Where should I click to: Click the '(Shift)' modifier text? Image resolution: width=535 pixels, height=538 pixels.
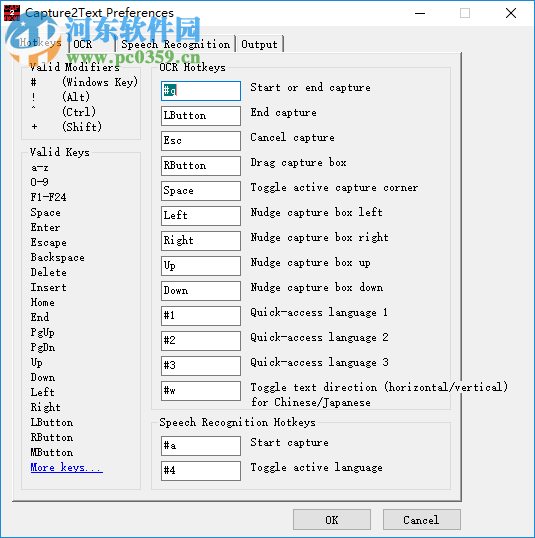(x=82, y=127)
